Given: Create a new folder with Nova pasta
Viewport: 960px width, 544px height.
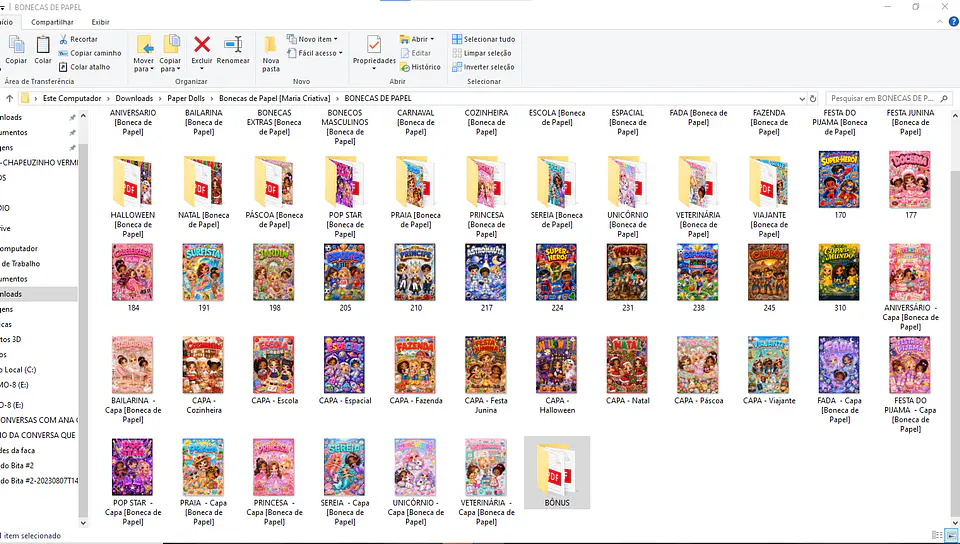Looking at the screenshot, I should [271, 54].
